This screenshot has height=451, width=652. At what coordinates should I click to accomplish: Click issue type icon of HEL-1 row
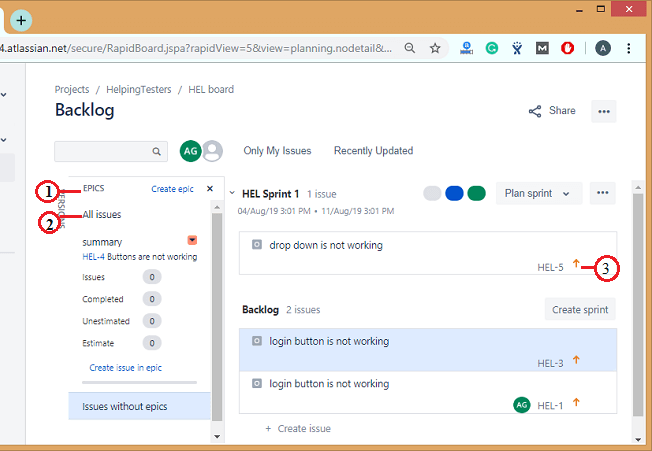point(257,383)
